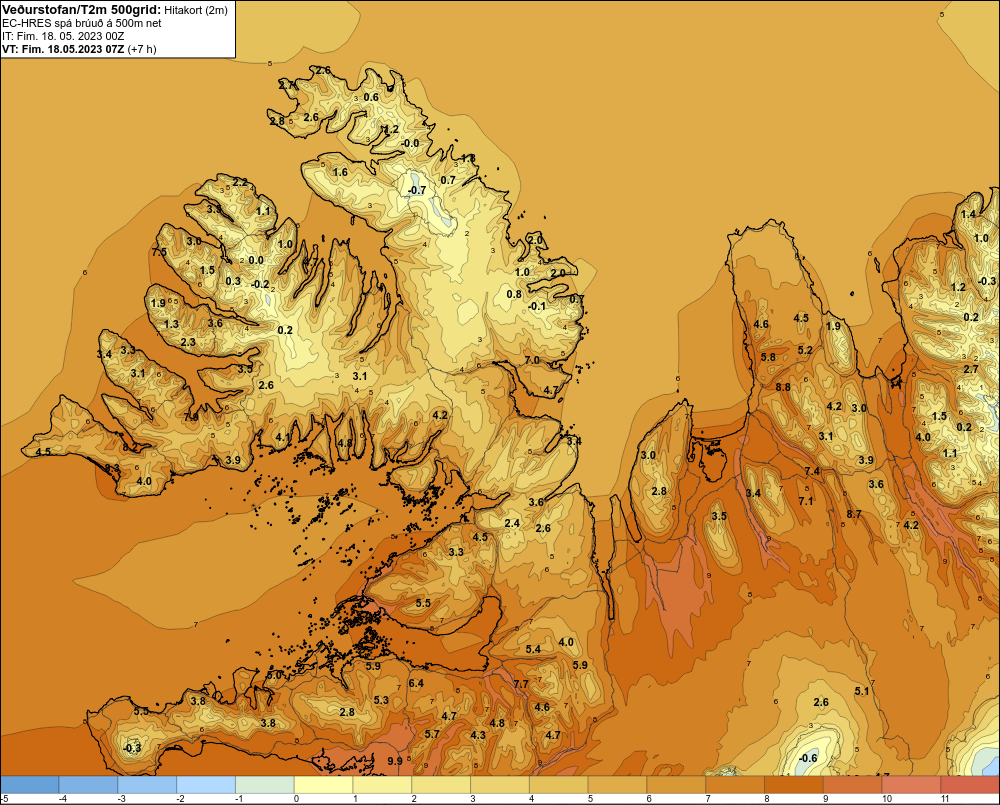Click the '(+7 h)' forecast offset text

tap(142, 49)
